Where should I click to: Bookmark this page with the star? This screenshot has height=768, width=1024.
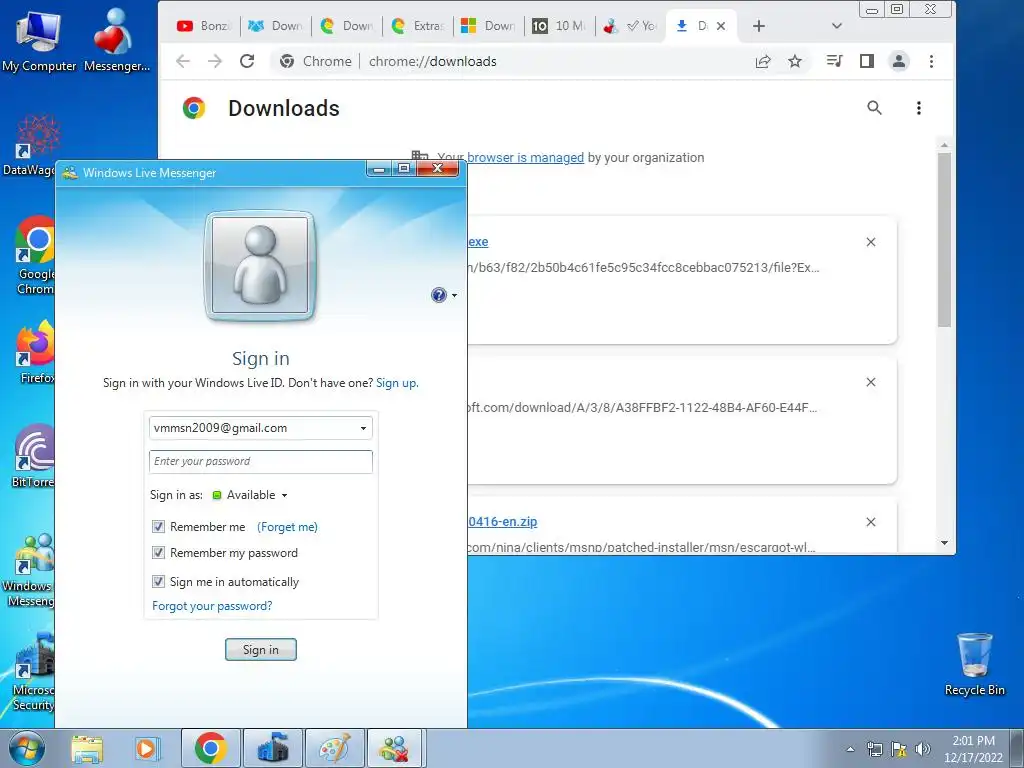tap(795, 61)
